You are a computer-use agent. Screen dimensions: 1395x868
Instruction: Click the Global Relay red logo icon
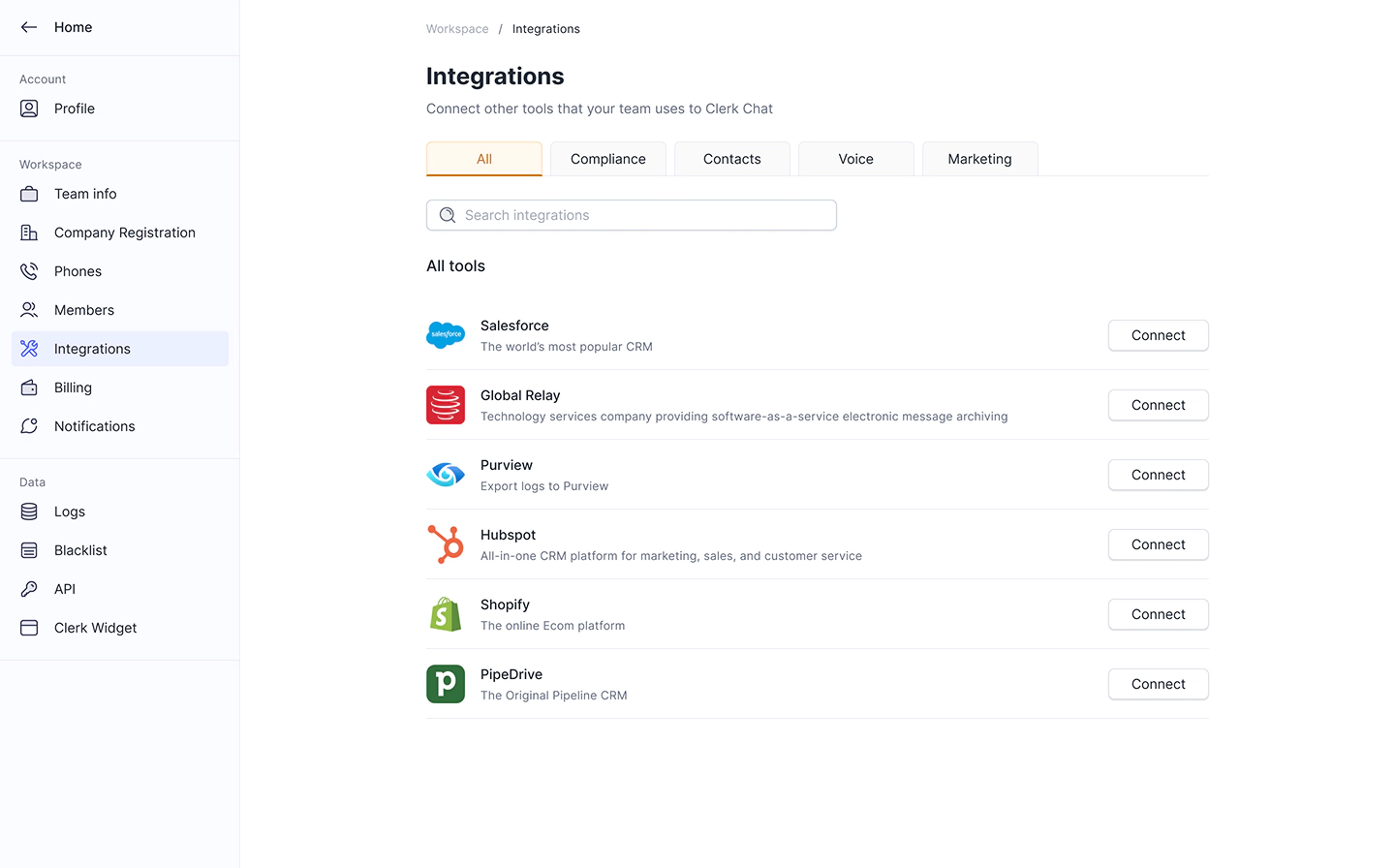tap(446, 405)
